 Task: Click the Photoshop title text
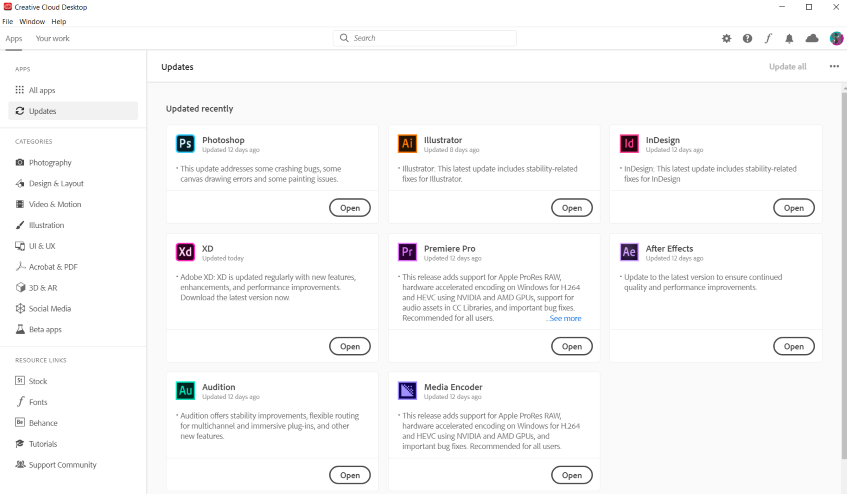tap(223, 140)
